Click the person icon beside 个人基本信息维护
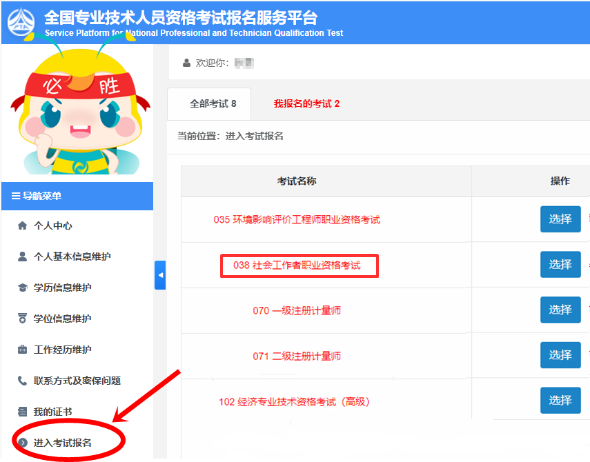This screenshot has width=590, height=462. tap(23, 257)
